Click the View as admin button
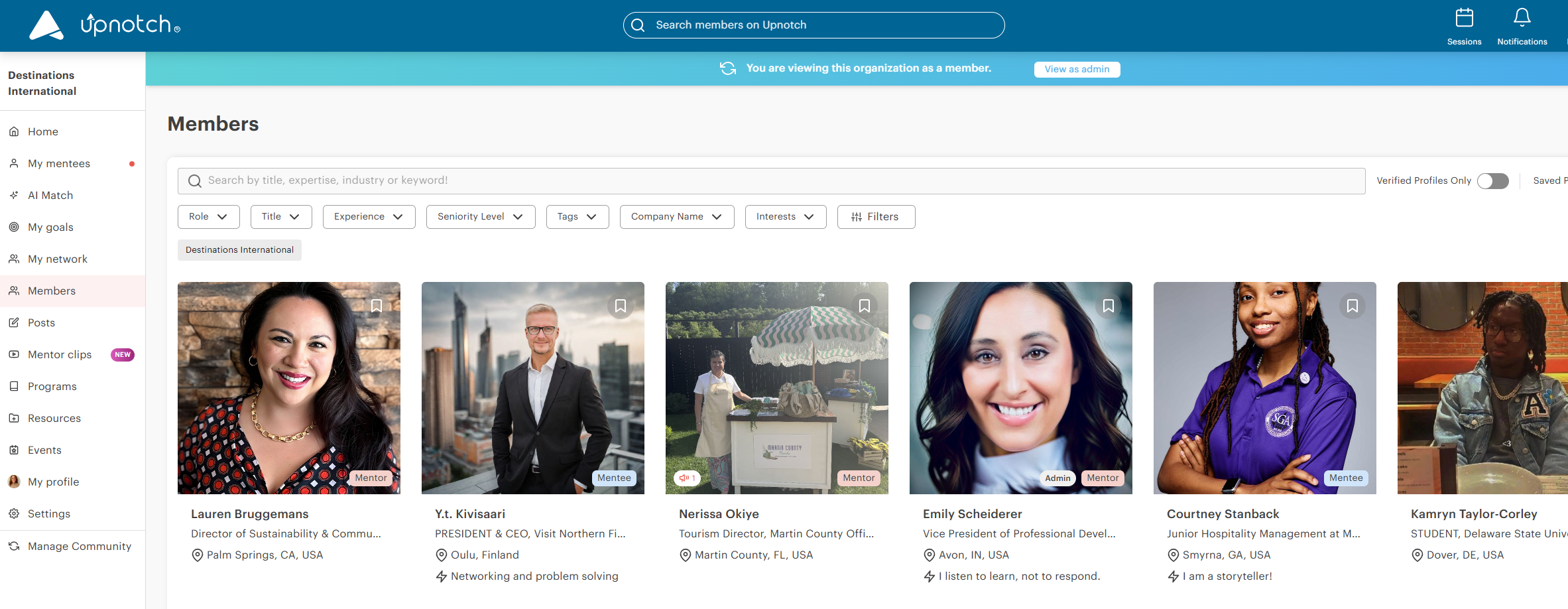The height and width of the screenshot is (609, 1568). (x=1076, y=70)
